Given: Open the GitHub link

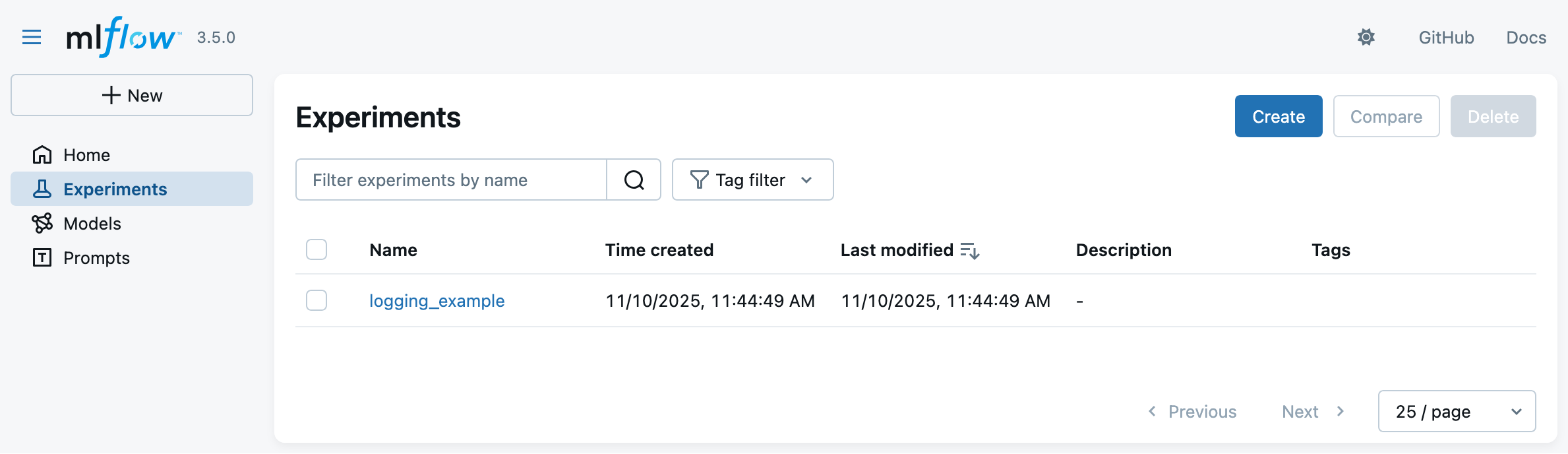Looking at the screenshot, I should click(1446, 38).
